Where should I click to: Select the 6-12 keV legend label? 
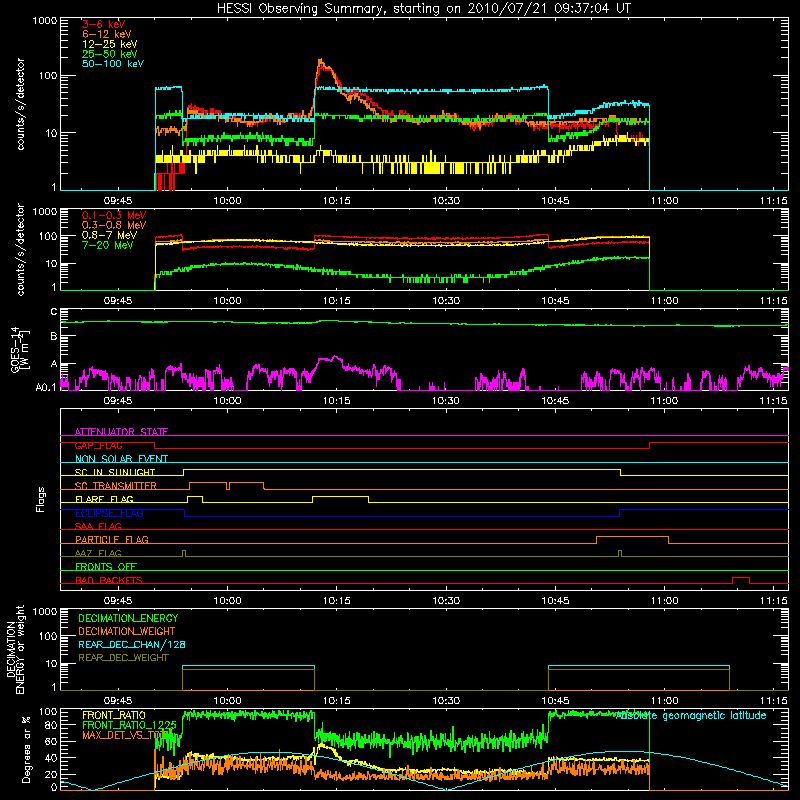[107, 34]
